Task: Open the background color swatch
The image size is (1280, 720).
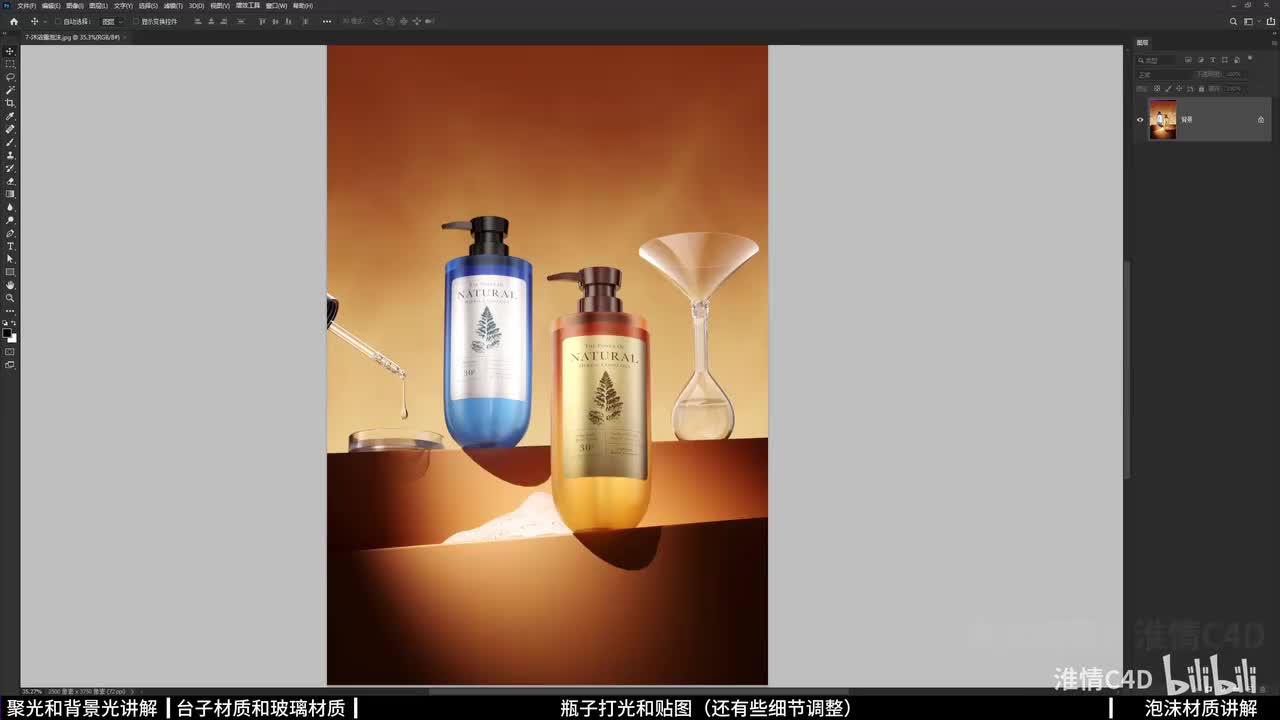Action: click(x=13, y=338)
